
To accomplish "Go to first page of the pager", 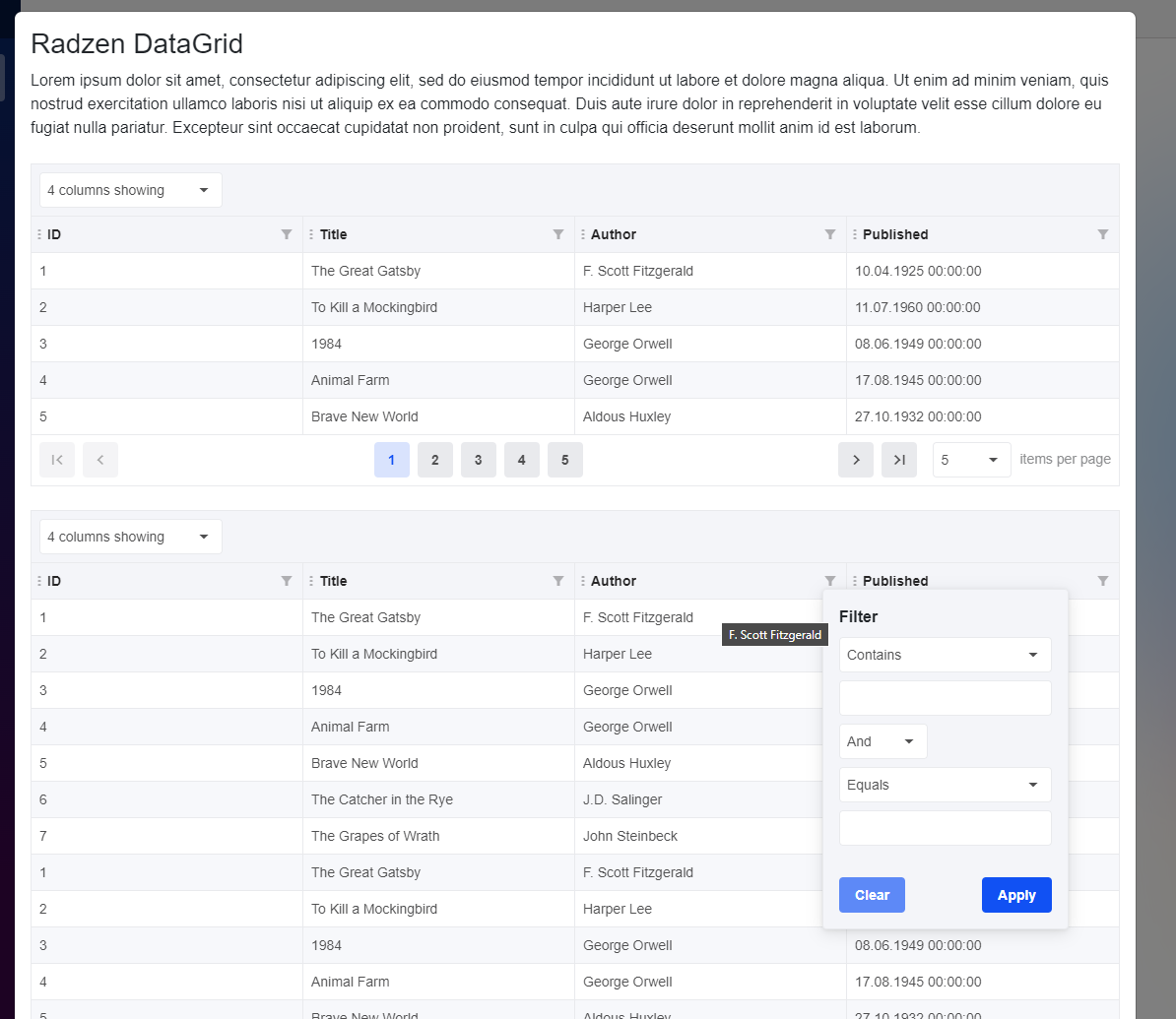I will coord(57,460).
